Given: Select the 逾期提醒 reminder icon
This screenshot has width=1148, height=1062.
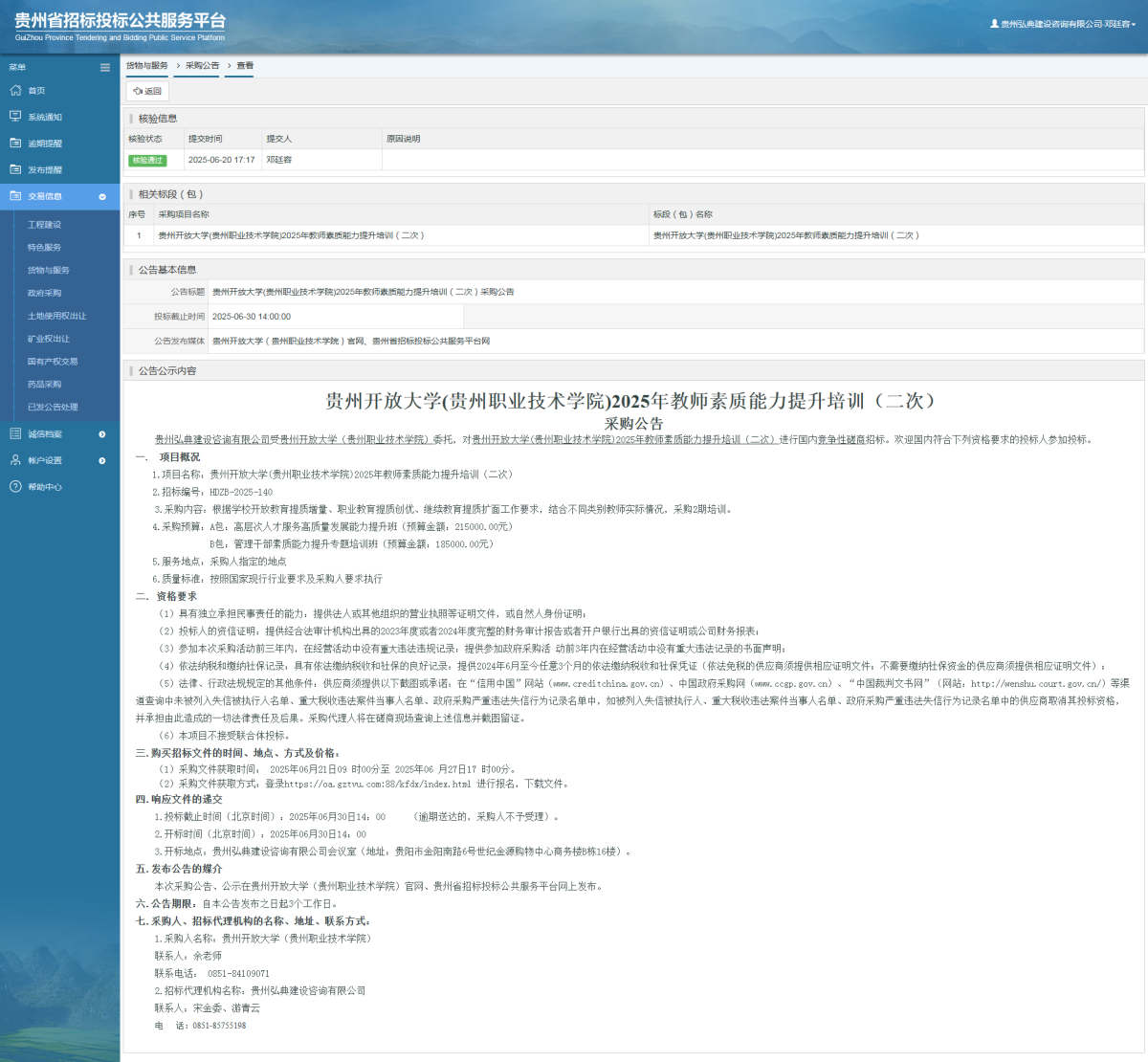Looking at the screenshot, I should pyautogui.click(x=15, y=143).
